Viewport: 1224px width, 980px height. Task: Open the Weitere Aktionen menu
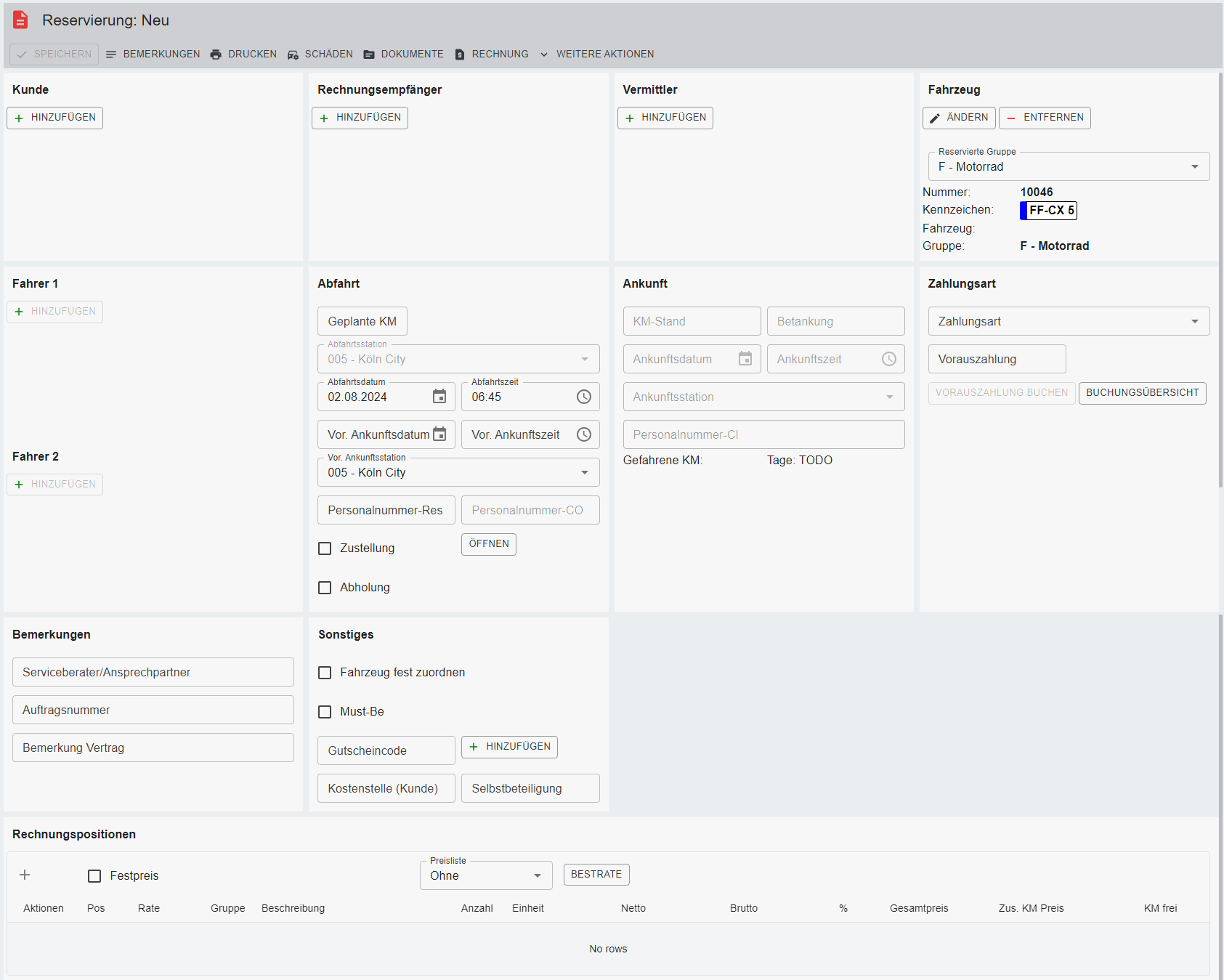click(596, 54)
